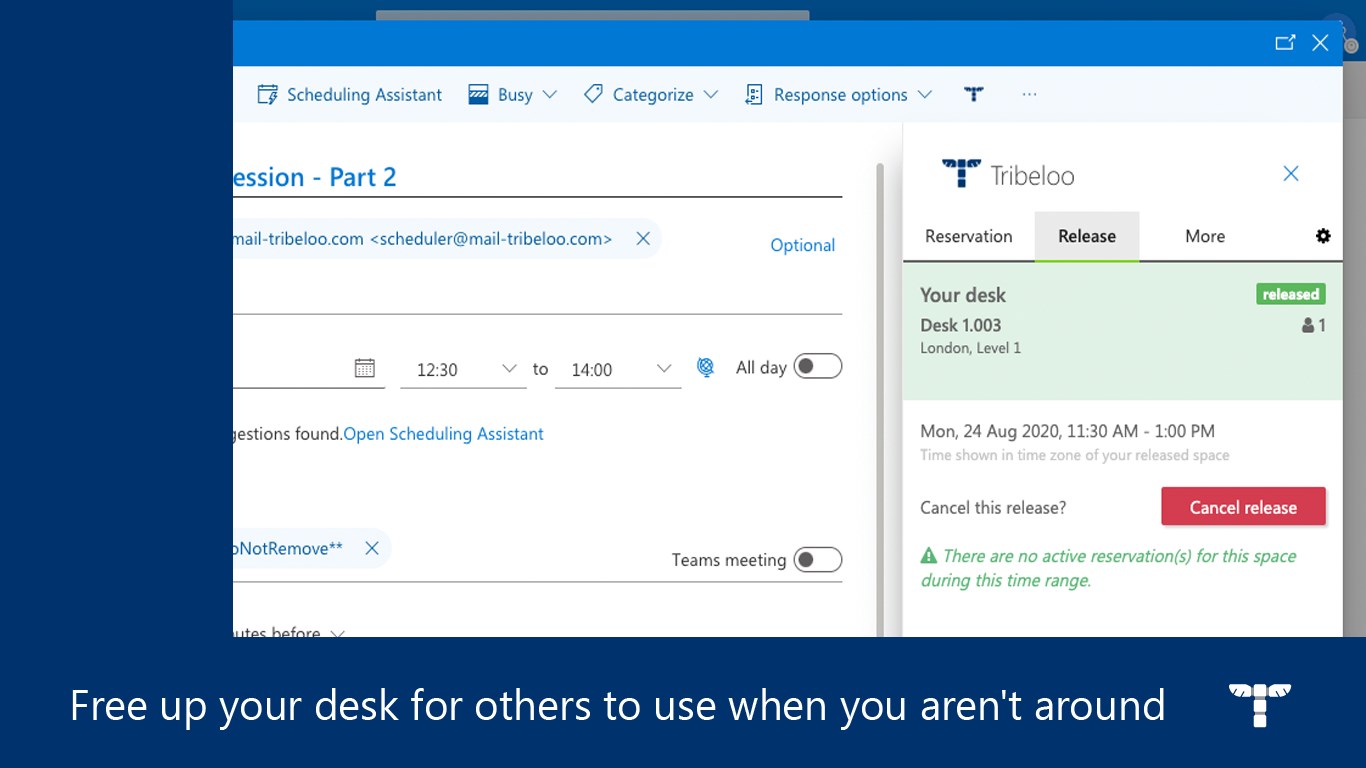Click the Optional attendees link
1366x768 pixels.
click(x=802, y=245)
